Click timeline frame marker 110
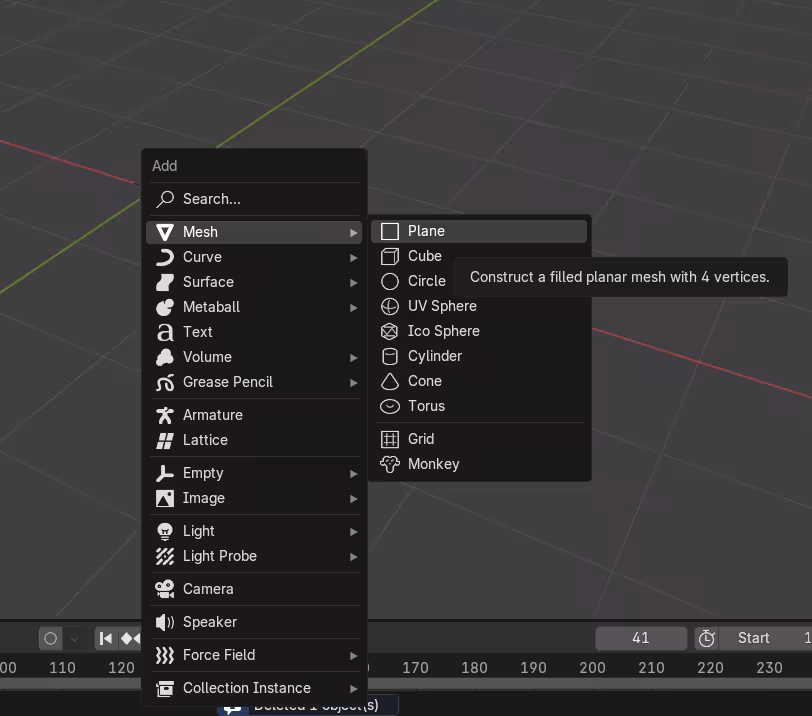This screenshot has height=716, width=812. pos(62,668)
